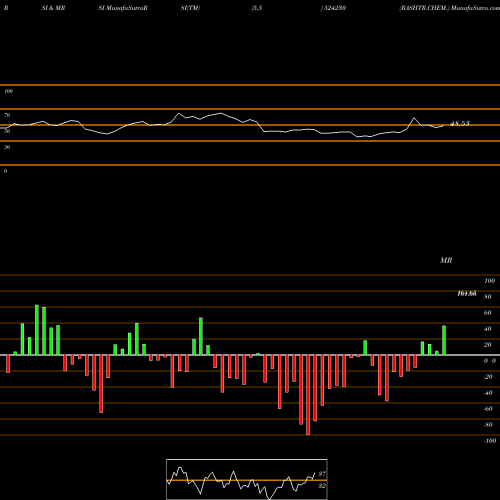Click the '-60' label on MR axis
Viewport: 500px width, 500px height.
click(488, 409)
